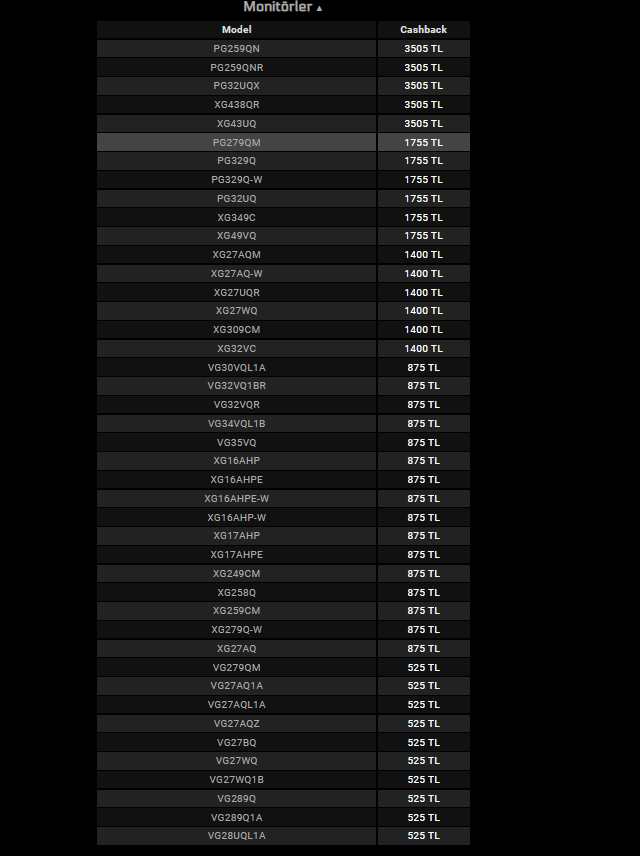Click the XG27AQM model name

pos(237,255)
